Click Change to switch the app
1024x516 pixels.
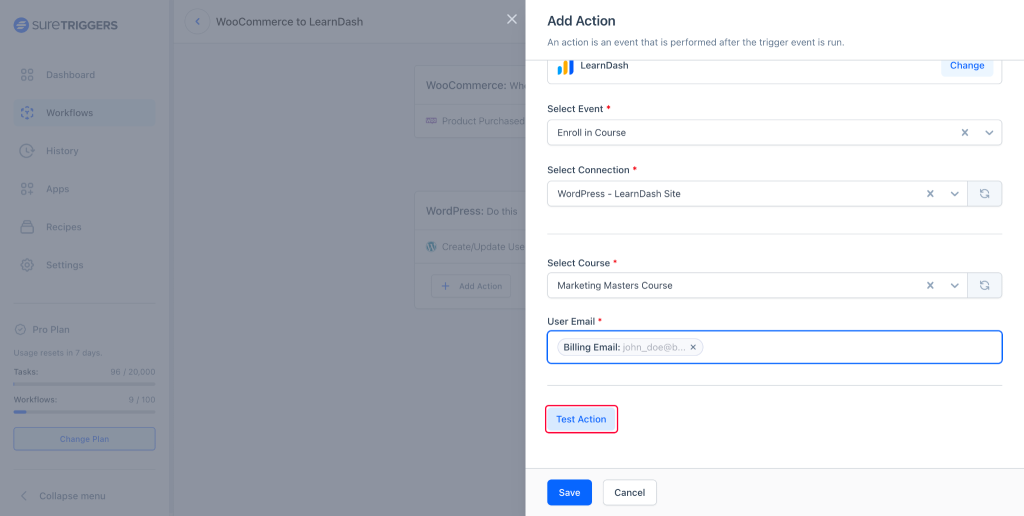[967, 66]
